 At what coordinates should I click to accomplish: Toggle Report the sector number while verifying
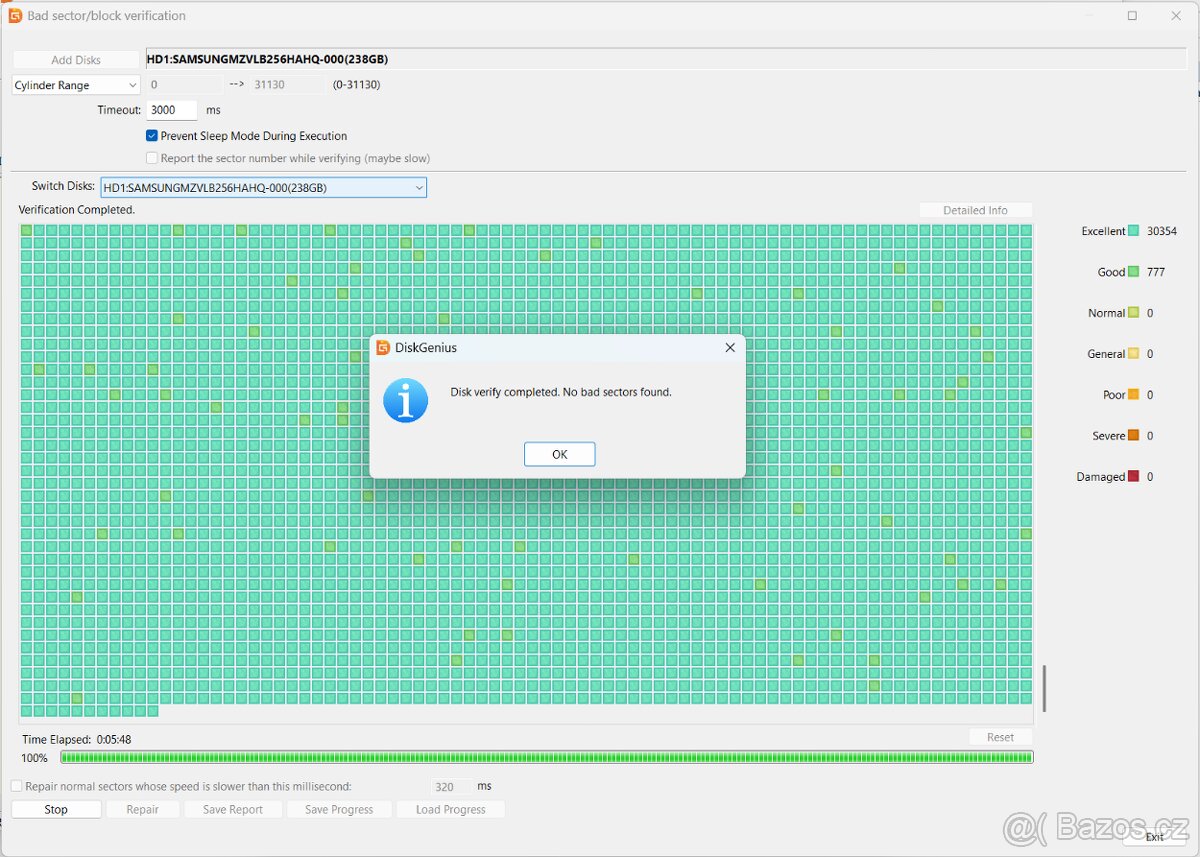tap(152, 158)
